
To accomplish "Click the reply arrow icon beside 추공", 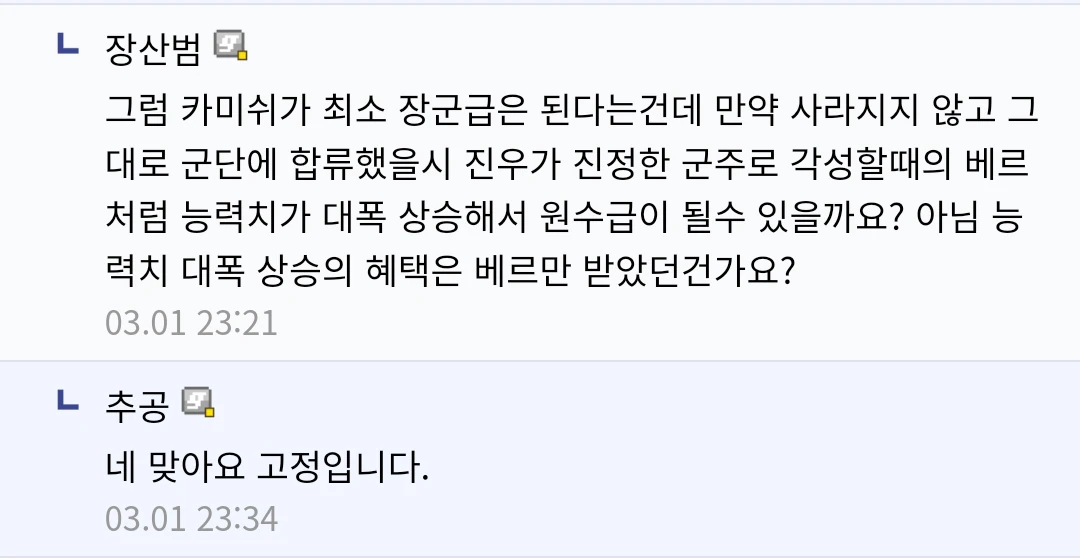I will [x=68, y=400].
